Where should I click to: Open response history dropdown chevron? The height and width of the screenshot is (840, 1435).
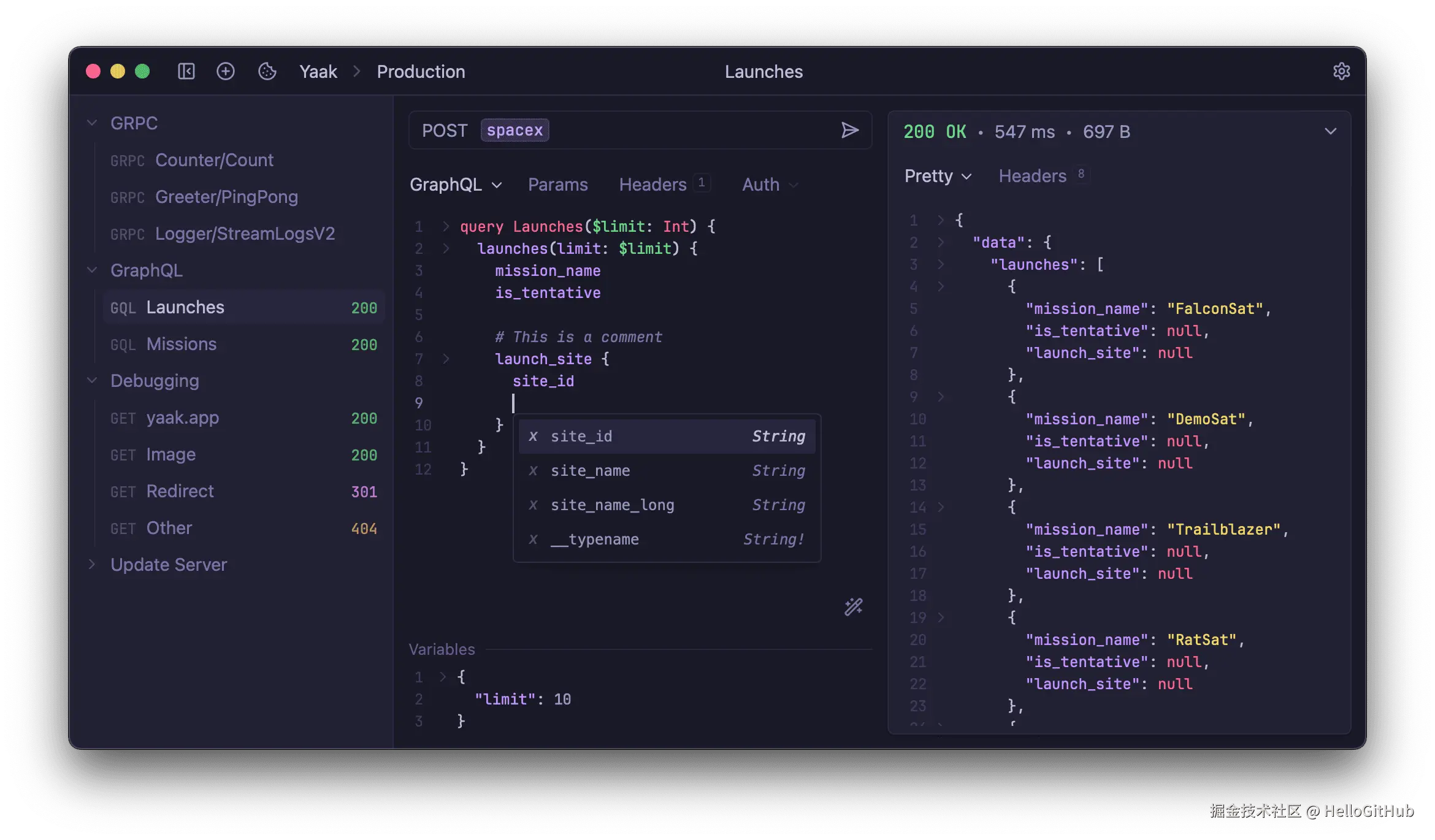click(1330, 131)
